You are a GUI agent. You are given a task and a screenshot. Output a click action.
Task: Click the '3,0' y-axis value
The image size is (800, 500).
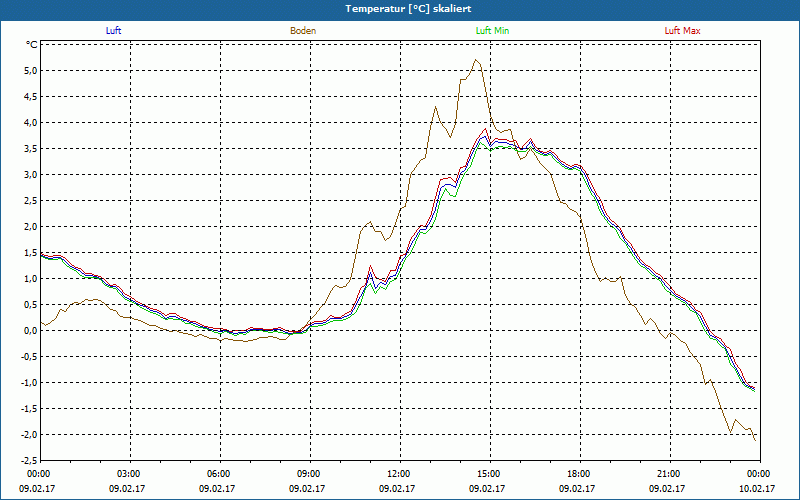[32, 174]
